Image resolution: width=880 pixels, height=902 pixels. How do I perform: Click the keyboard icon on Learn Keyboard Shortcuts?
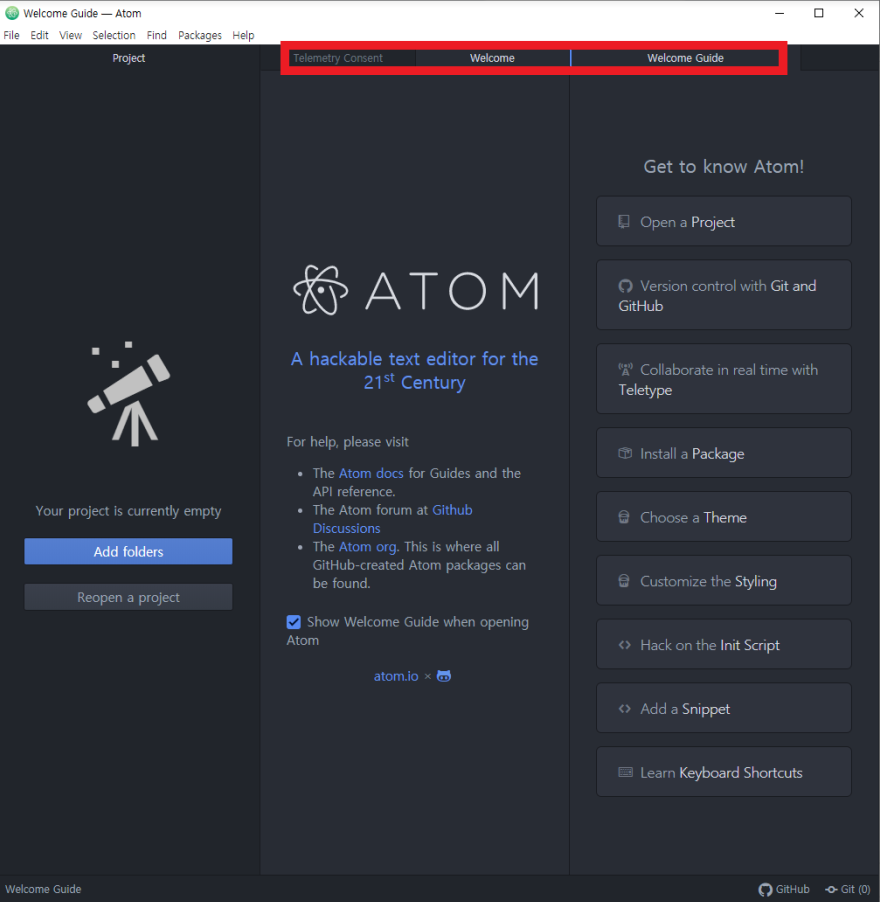pos(625,772)
